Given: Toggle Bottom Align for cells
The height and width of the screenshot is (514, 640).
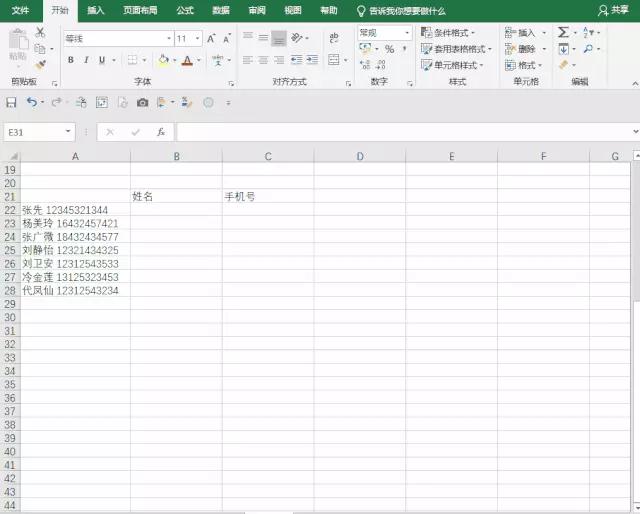Looking at the screenshot, I should [279, 39].
